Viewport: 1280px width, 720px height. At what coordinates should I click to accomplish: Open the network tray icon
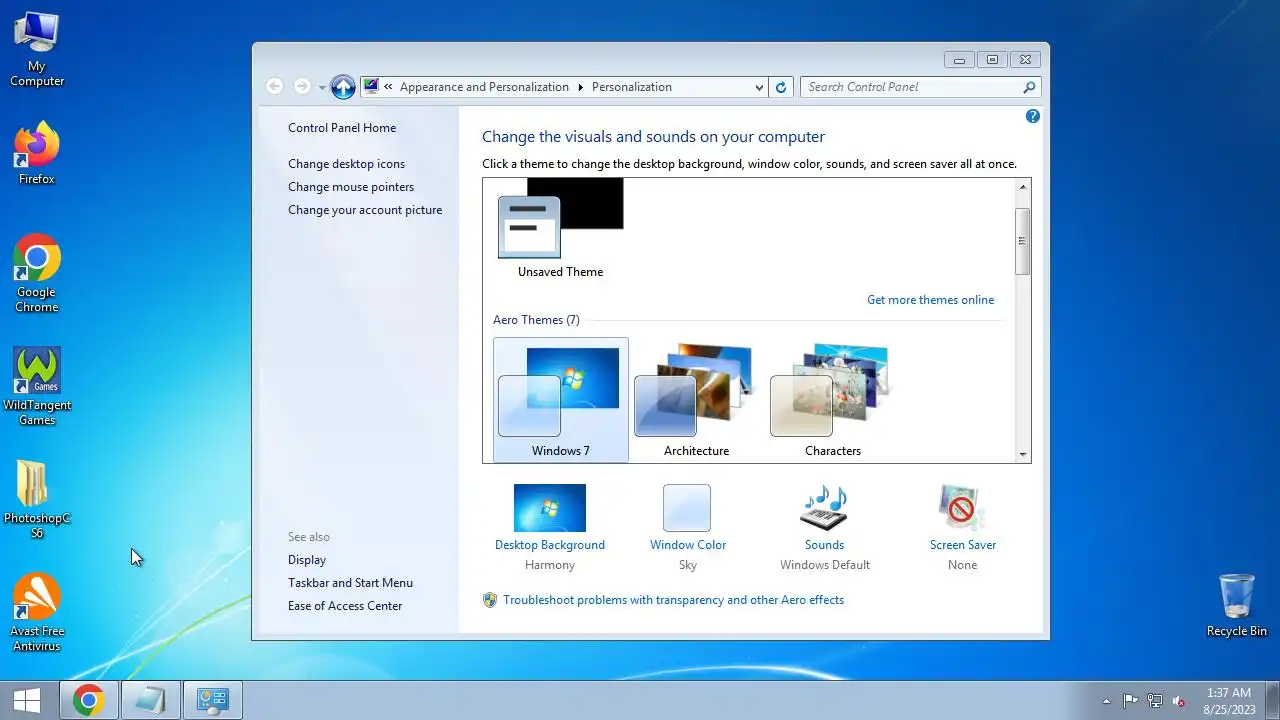(x=1155, y=701)
